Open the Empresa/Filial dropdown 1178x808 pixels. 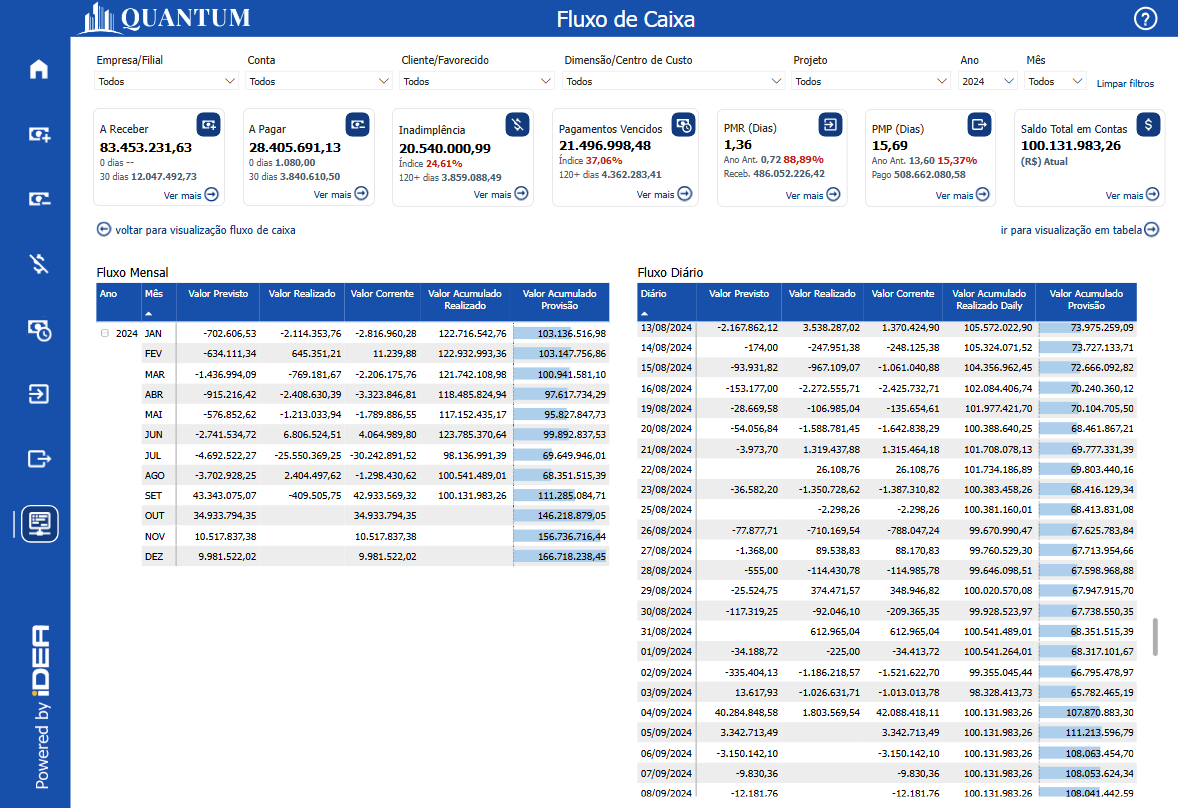166,82
